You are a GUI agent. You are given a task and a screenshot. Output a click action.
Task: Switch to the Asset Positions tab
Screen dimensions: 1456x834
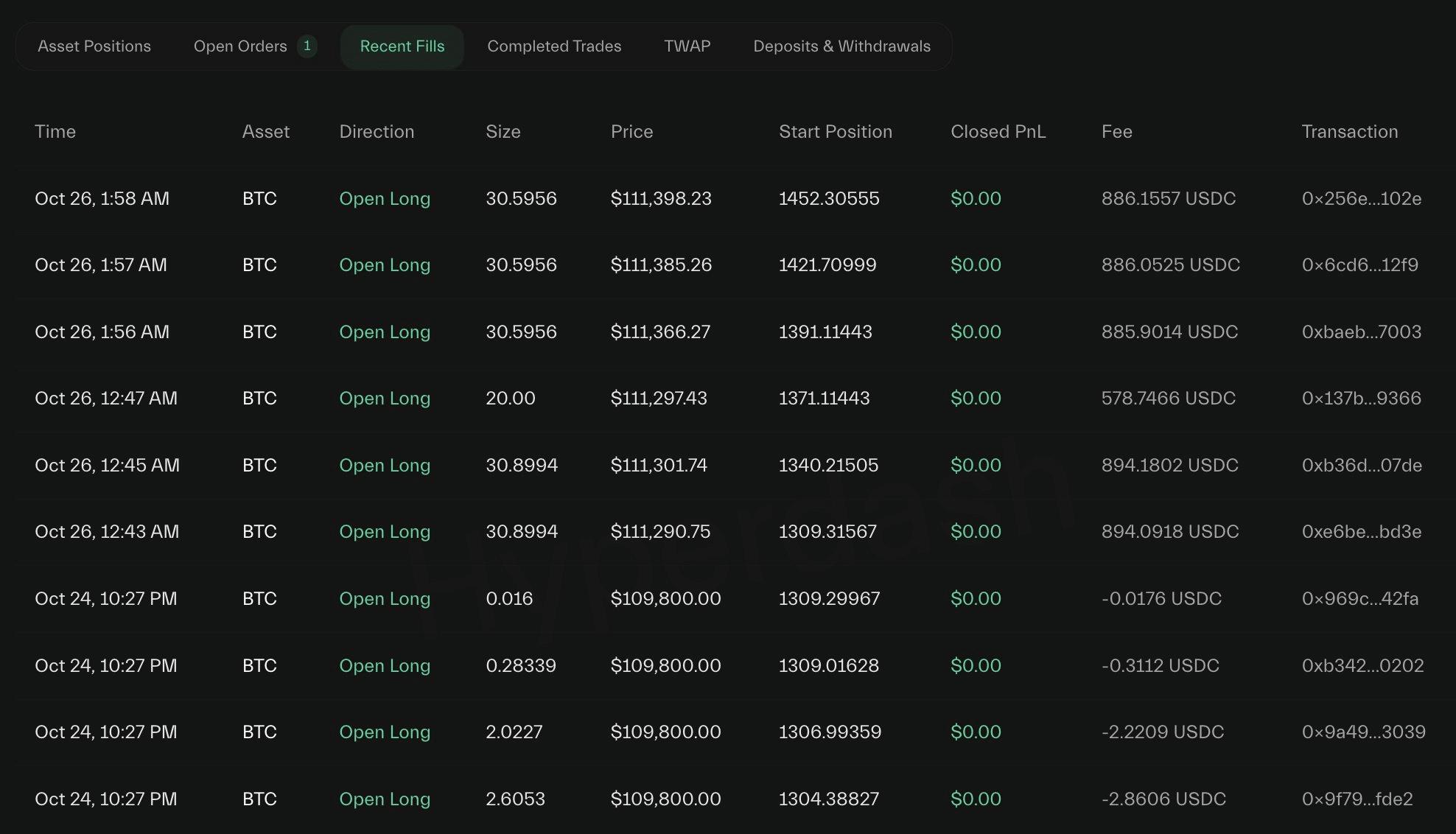point(94,46)
